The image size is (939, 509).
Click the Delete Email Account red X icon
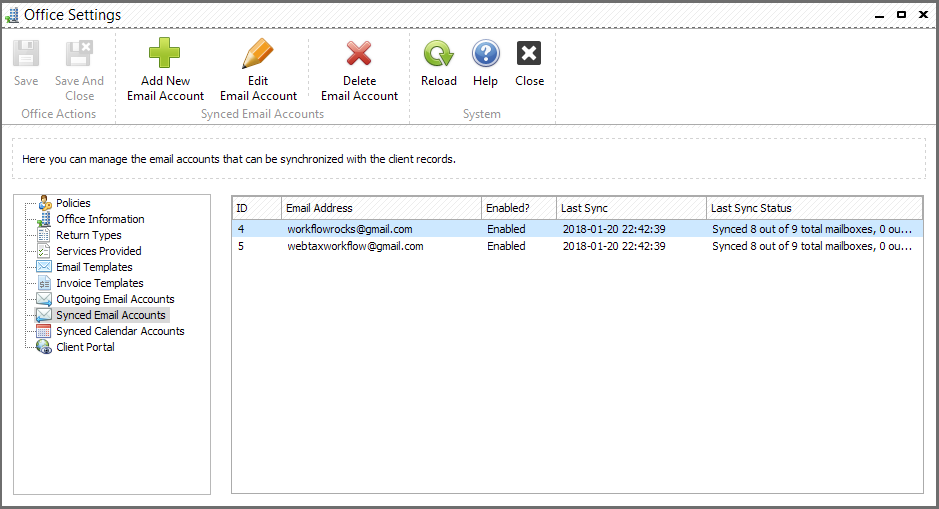(359, 53)
